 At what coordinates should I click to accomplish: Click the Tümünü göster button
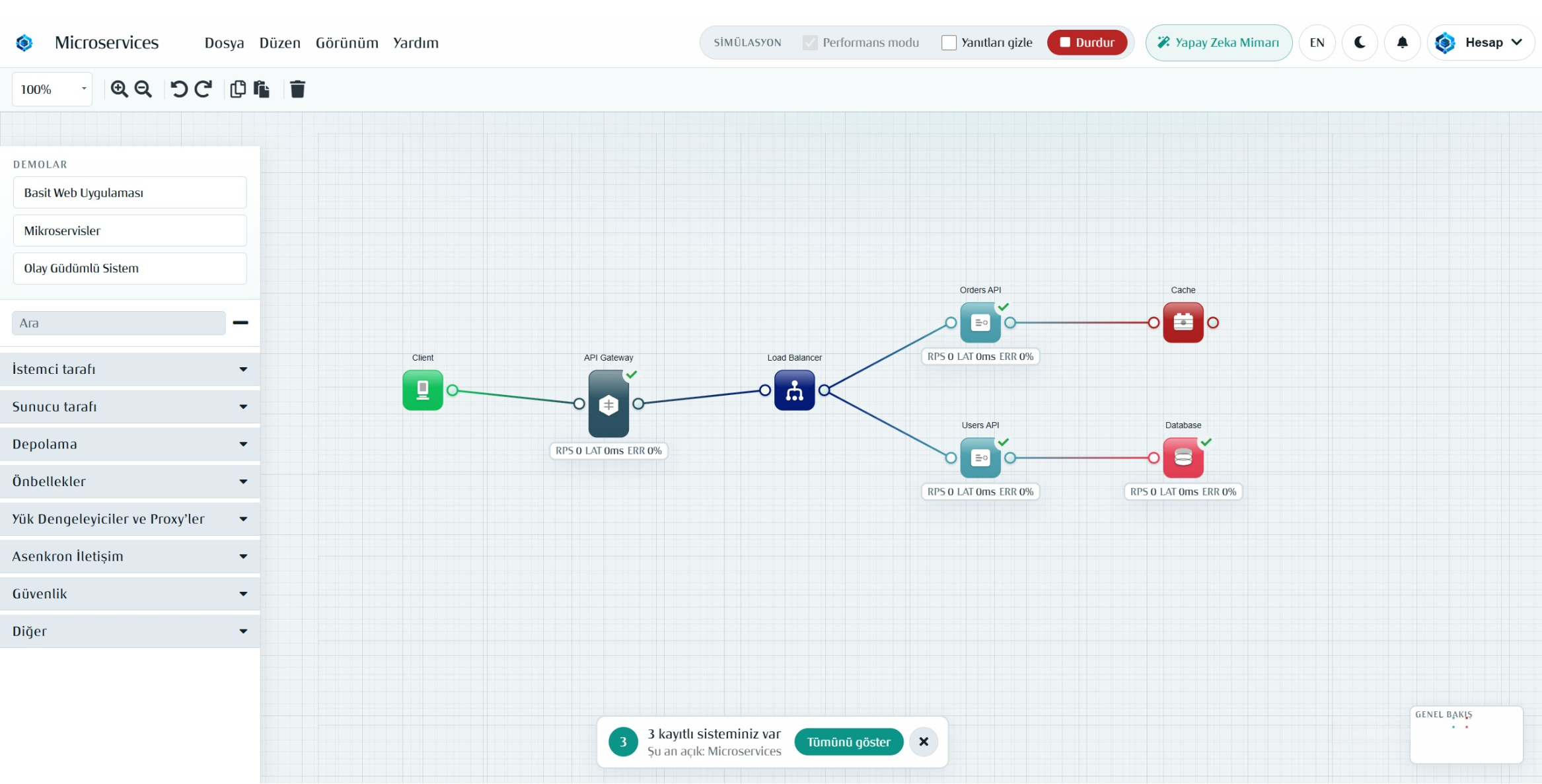click(x=848, y=742)
